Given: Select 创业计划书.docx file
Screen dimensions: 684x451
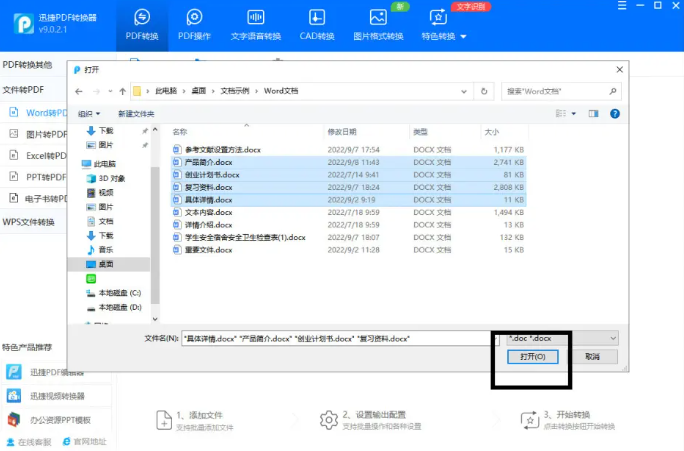Looking at the screenshot, I should (x=348, y=175).
